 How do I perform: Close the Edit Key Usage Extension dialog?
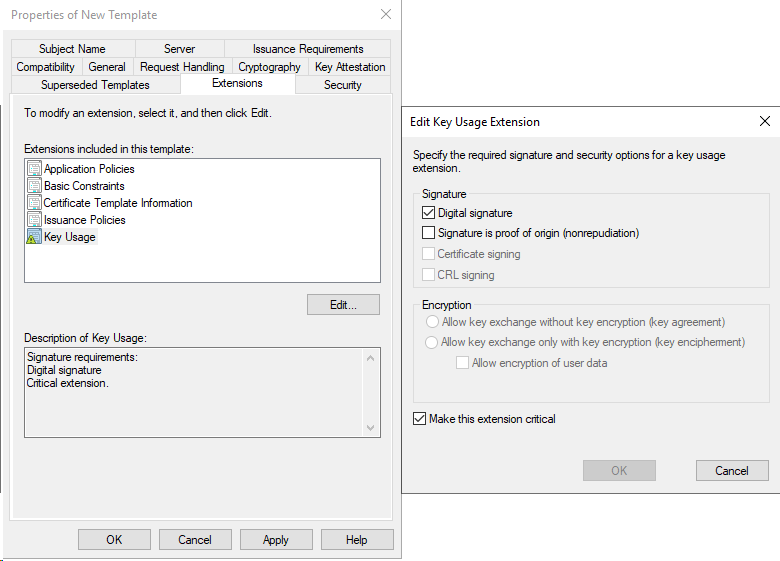click(765, 121)
